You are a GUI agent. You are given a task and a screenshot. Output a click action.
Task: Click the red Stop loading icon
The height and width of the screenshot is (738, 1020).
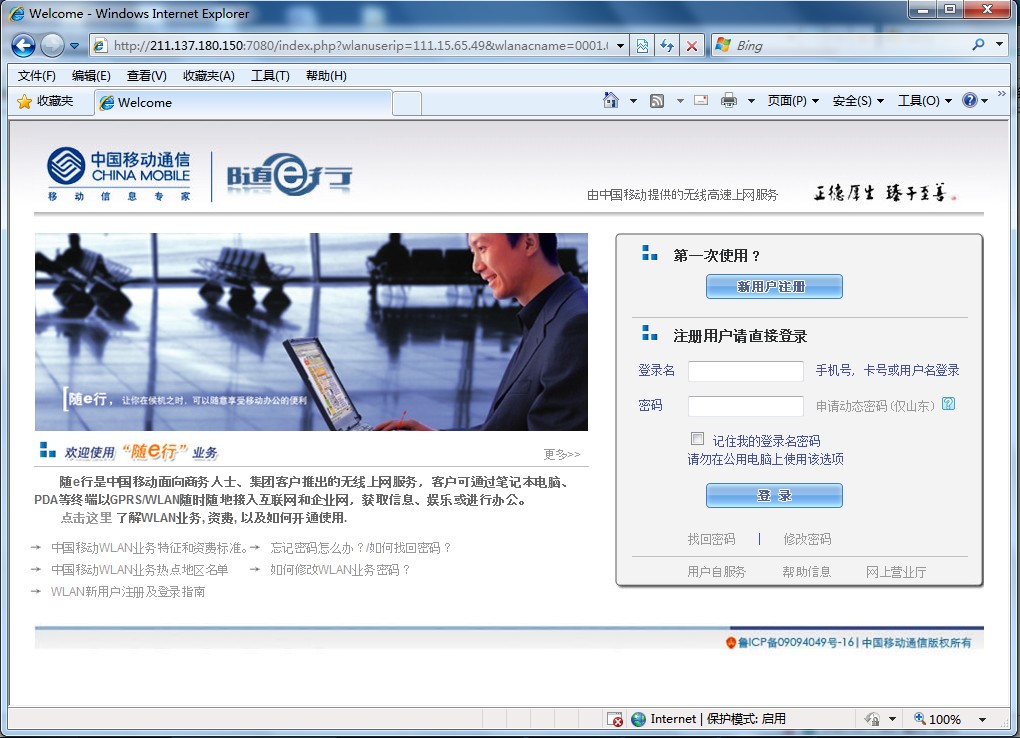point(691,45)
